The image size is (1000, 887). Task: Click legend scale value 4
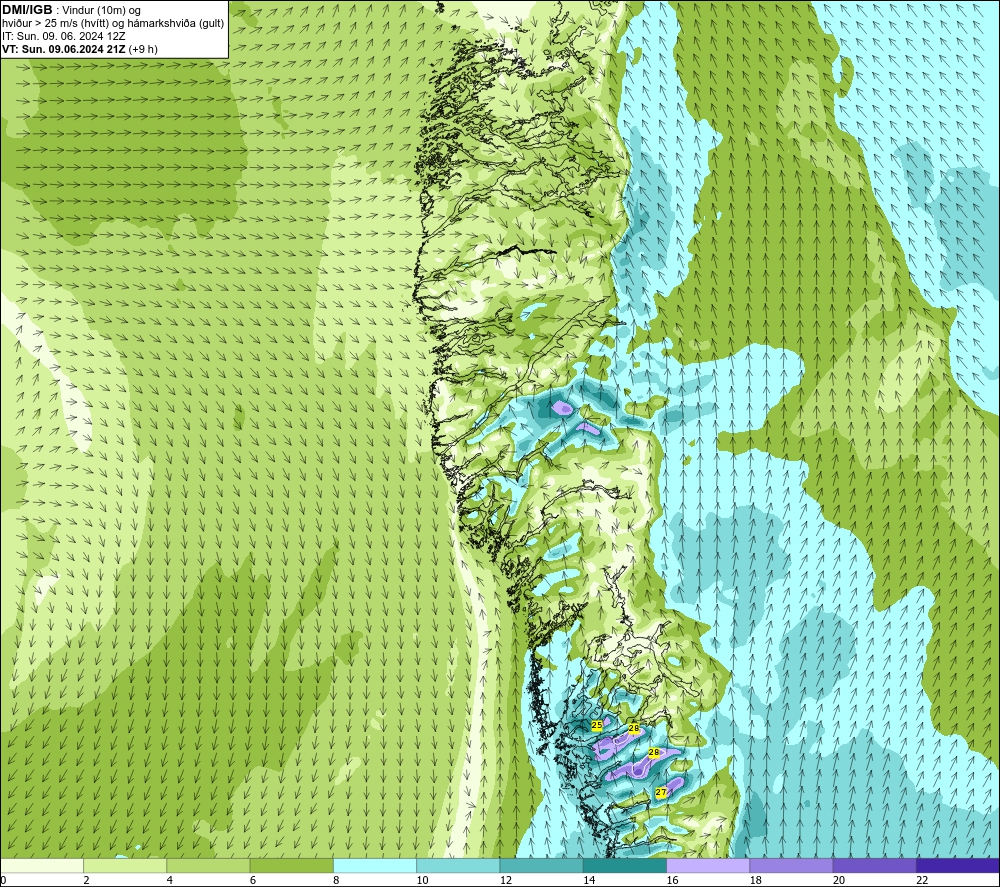tap(170, 881)
